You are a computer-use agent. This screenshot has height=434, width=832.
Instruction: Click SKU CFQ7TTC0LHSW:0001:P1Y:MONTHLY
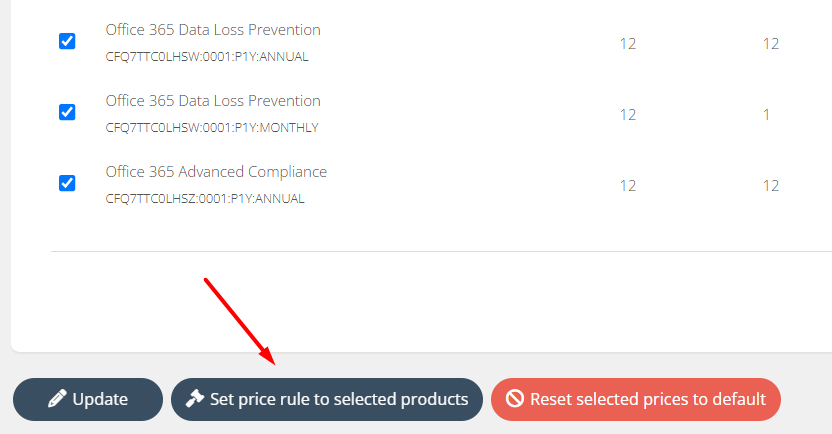coord(212,128)
